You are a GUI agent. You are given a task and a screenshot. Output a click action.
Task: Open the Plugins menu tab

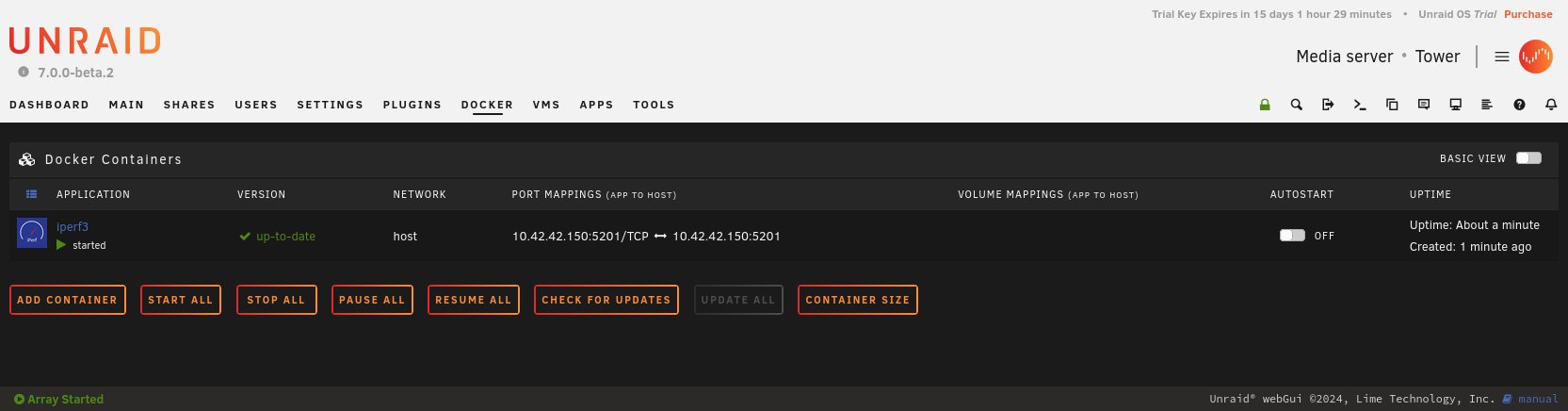412,105
